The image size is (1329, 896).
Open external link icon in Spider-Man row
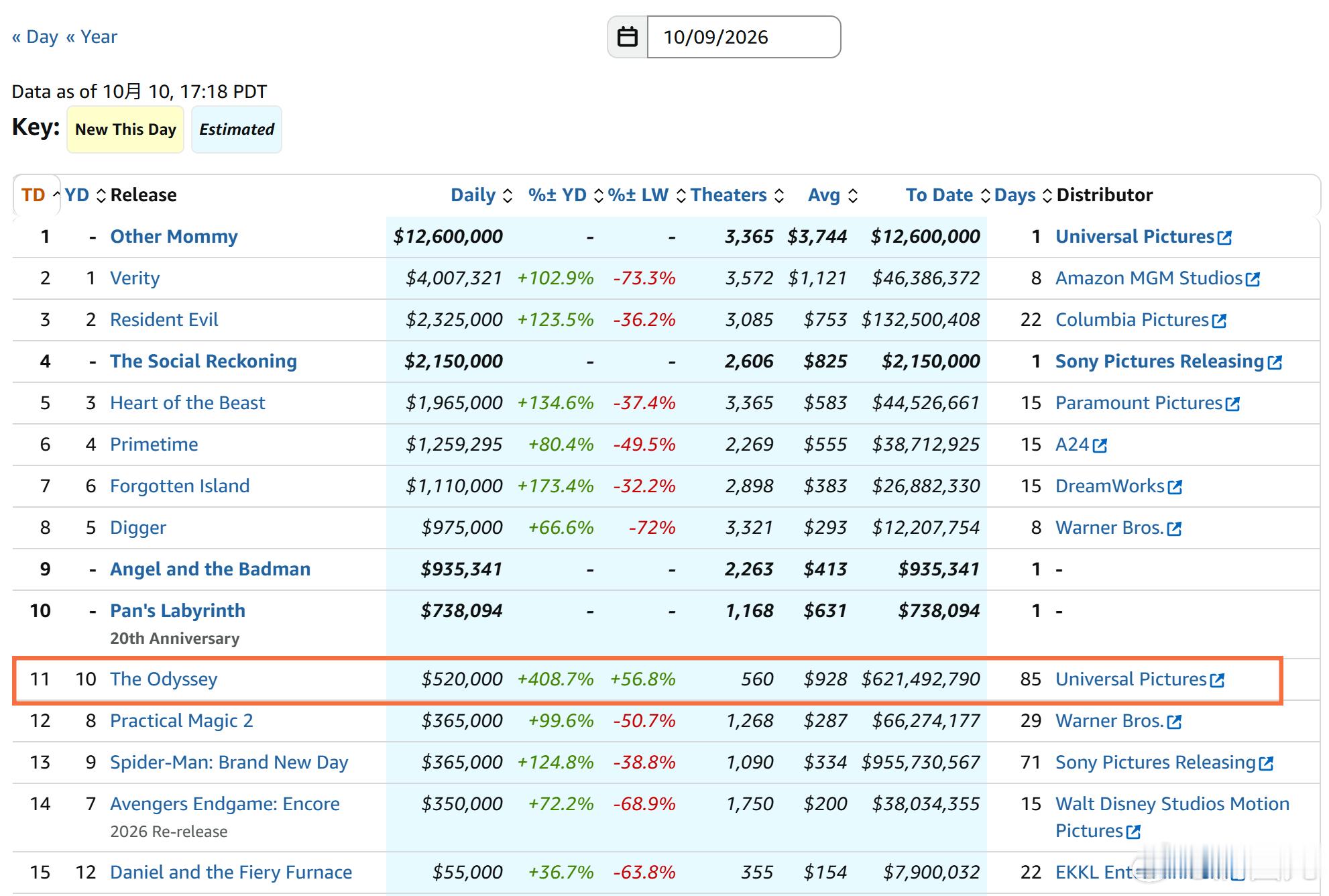[x=1266, y=763]
